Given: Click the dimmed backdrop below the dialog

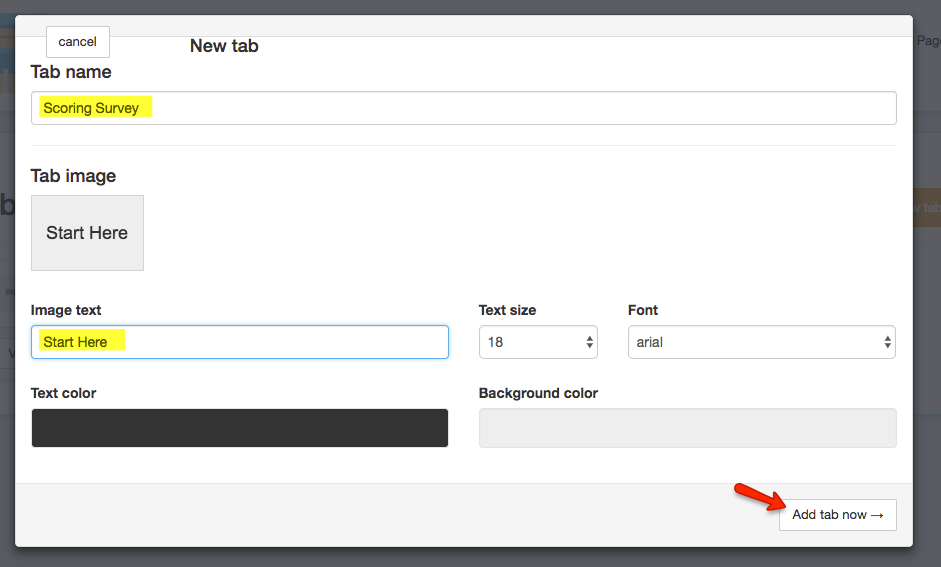Looking at the screenshot, I should tap(470, 557).
